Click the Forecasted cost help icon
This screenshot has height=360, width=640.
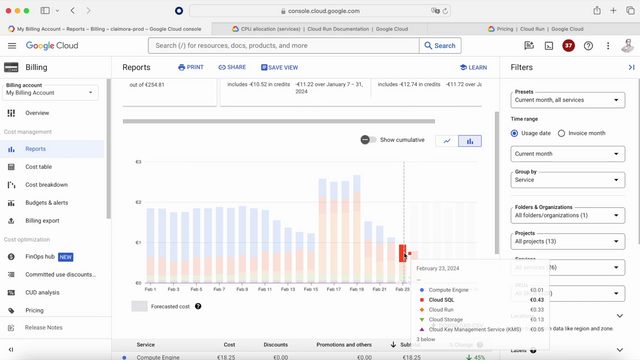click(198, 306)
